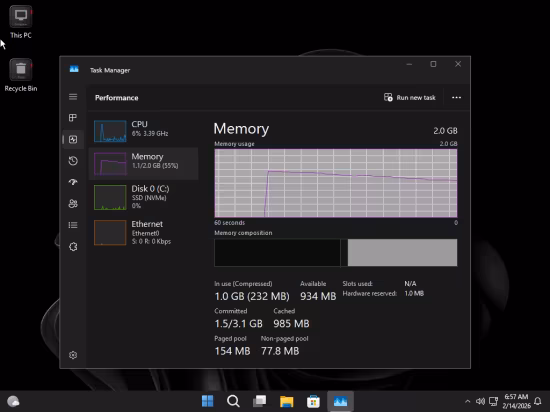Open the Task Manager hamburger navigation menu
This screenshot has width=550, height=412.
point(73,97)
